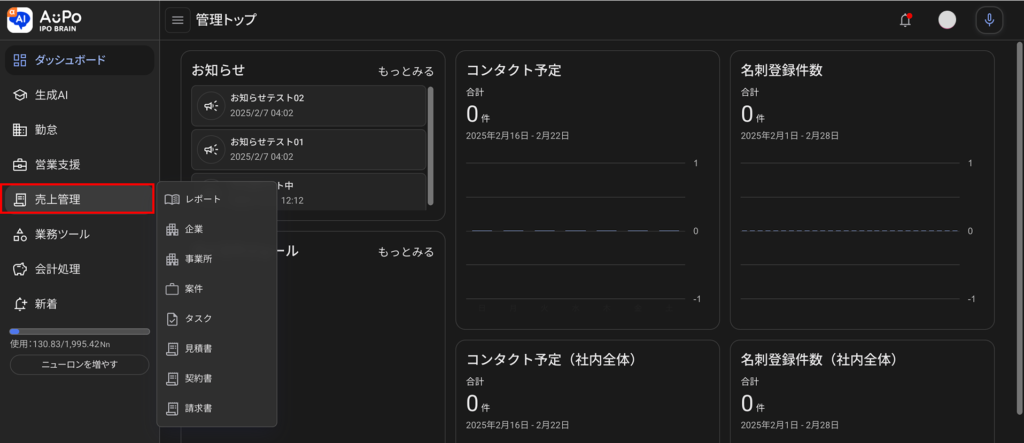Select レポート from the submenu
1024x443 pixels.
coord(203,199)
